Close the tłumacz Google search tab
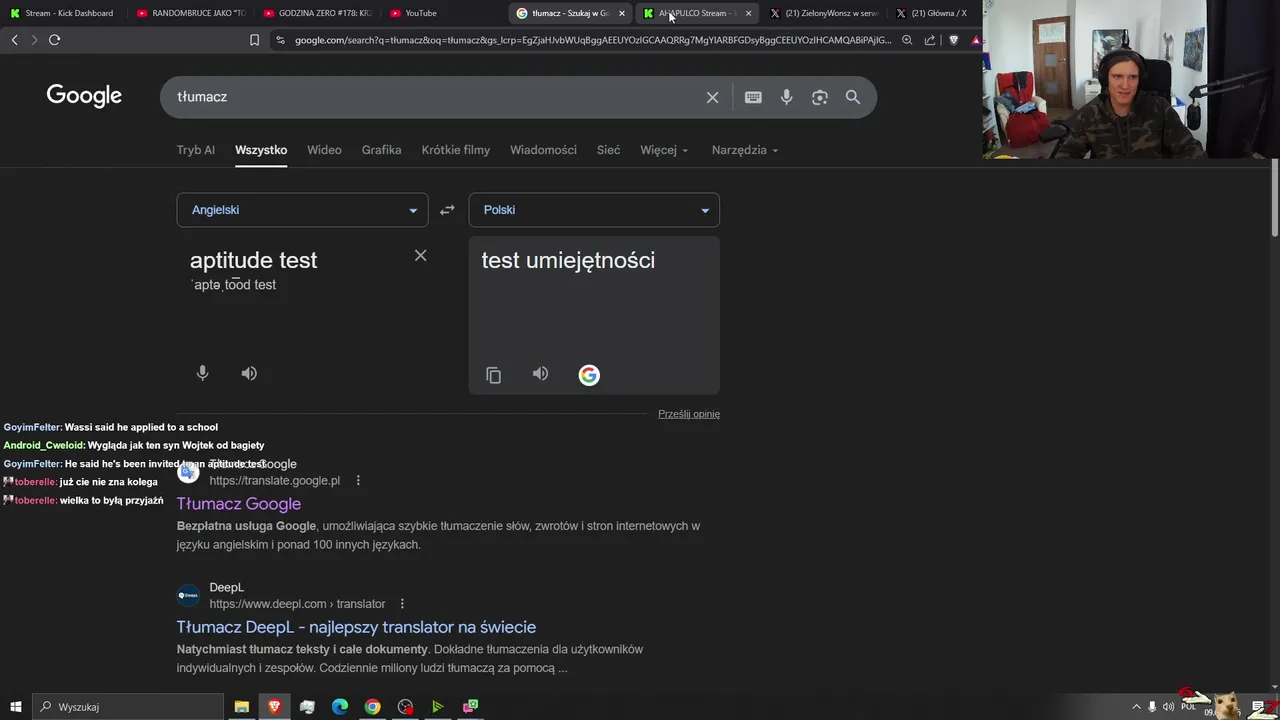This screenshot has width=1280, height=720. pos(622,13)
